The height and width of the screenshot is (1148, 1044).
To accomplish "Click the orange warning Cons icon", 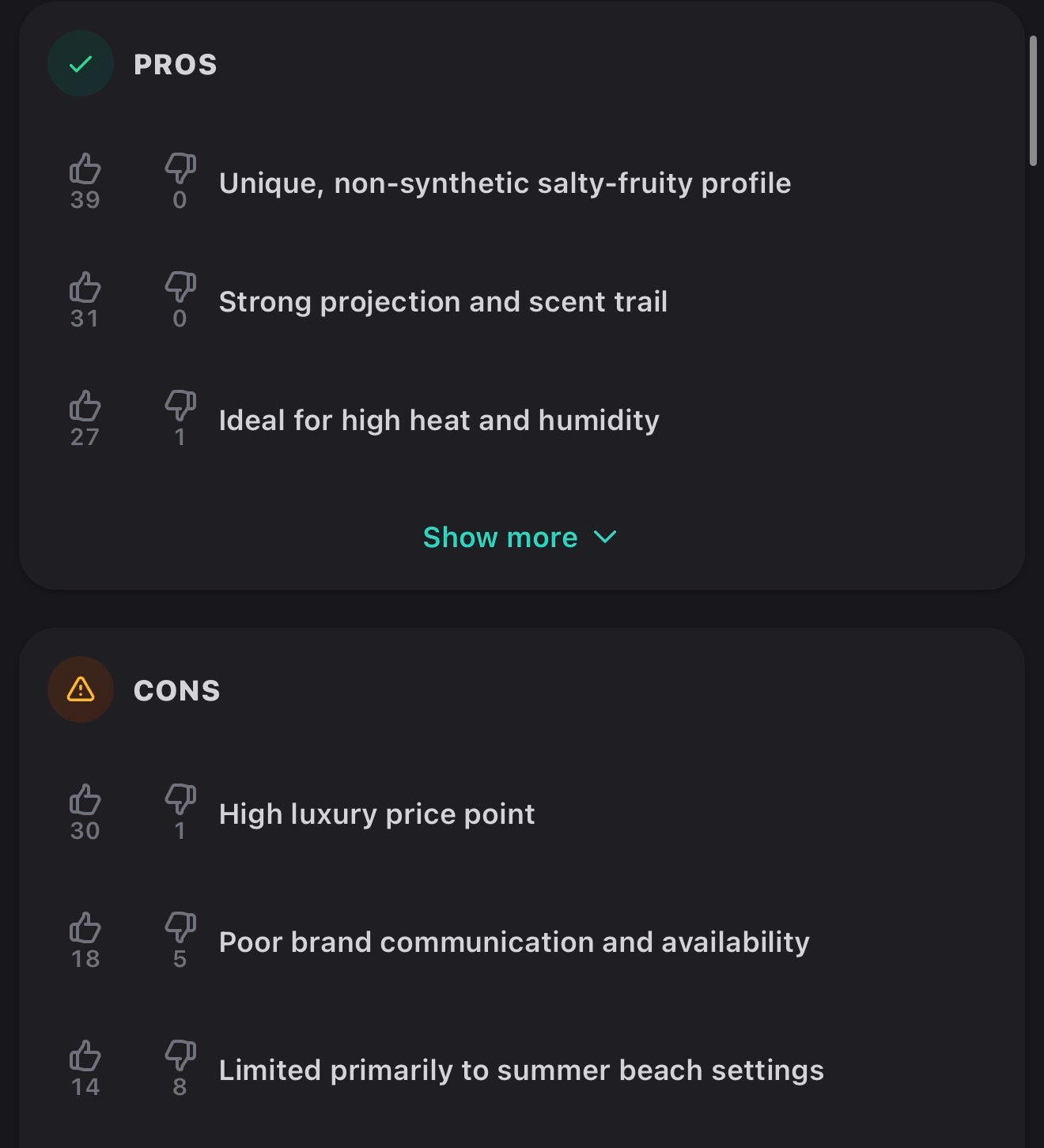I will [x=81, y=689].
